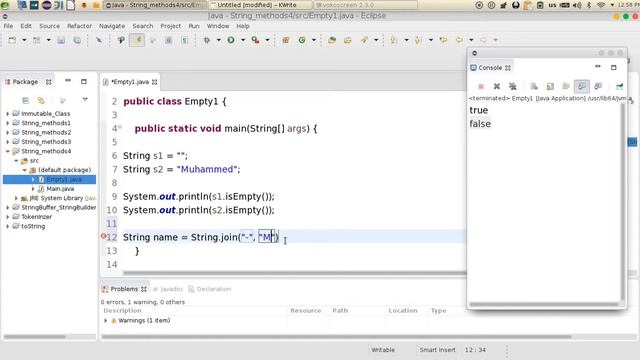Screen dimensions: 640x360
Task: Expand the String_methods1 project
Action: pyautogui.click(x=7, y=123)
